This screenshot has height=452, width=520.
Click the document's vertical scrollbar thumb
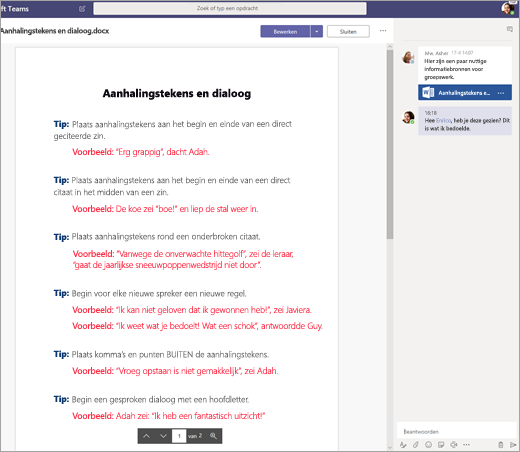click(x=390, y=144)
